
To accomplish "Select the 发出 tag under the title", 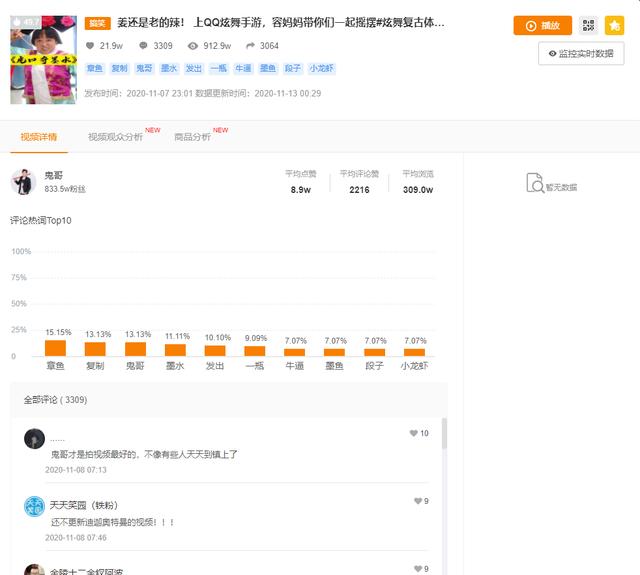I will pos(194,68).
